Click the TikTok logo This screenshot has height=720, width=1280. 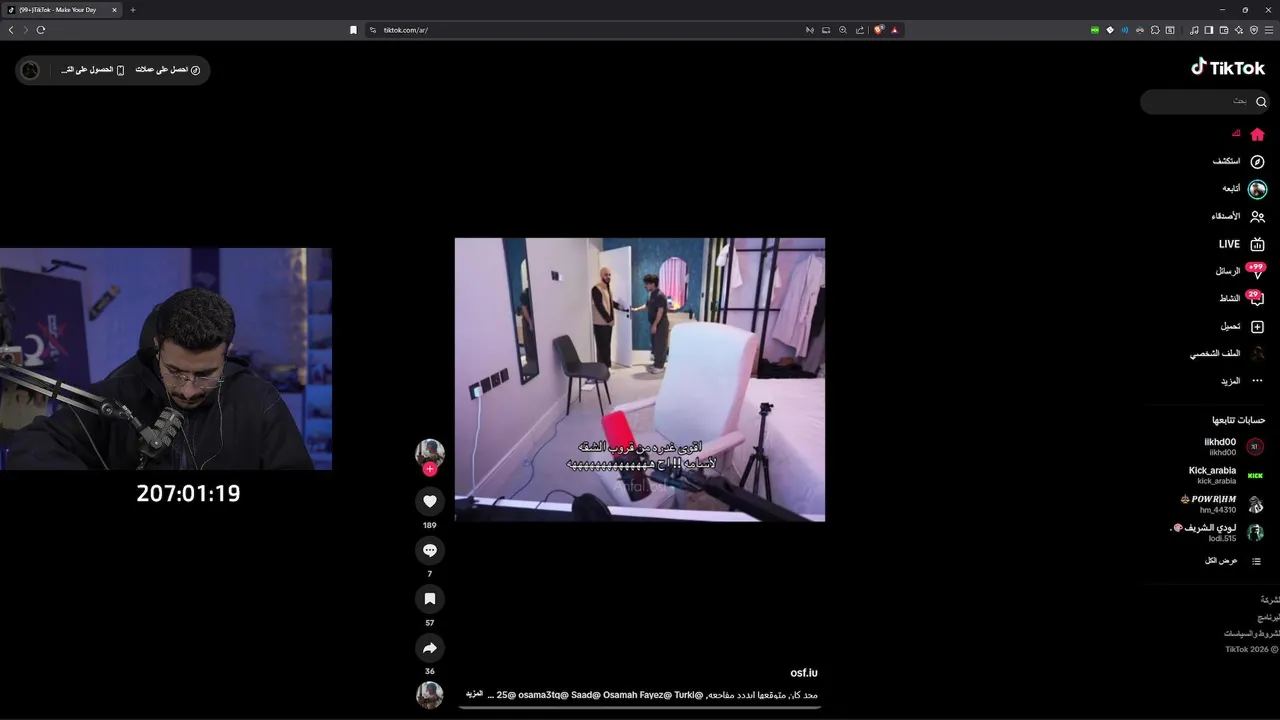click(x=1228, y=68)
